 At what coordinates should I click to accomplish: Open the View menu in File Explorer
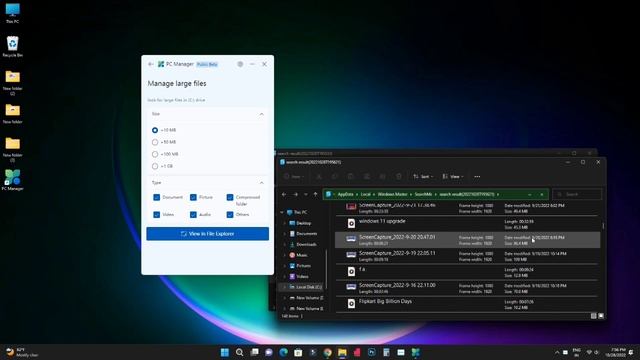coord(453,176)
